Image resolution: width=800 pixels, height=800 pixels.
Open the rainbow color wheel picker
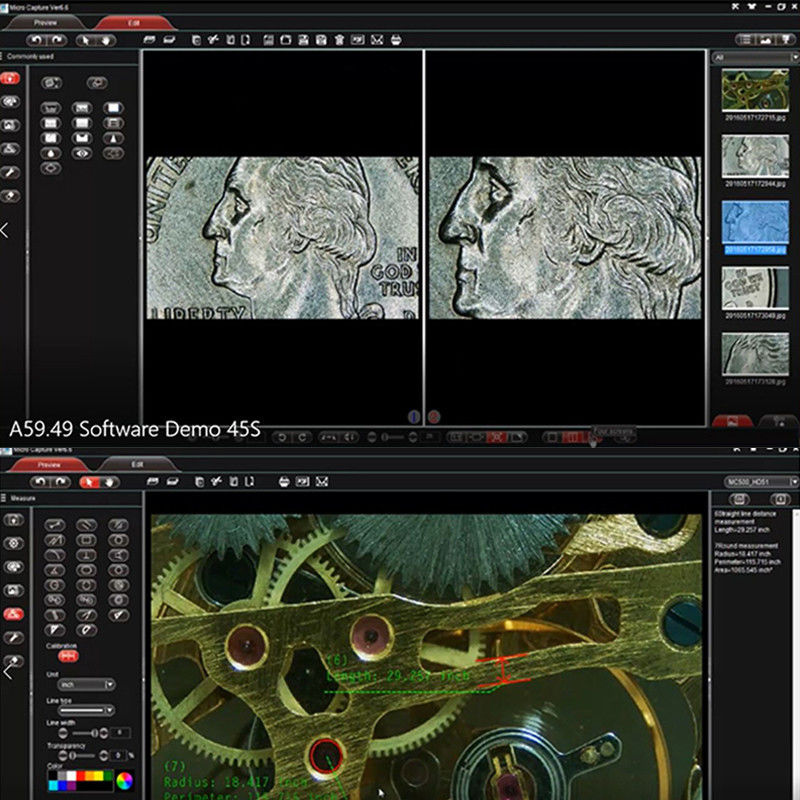point(124,781)
